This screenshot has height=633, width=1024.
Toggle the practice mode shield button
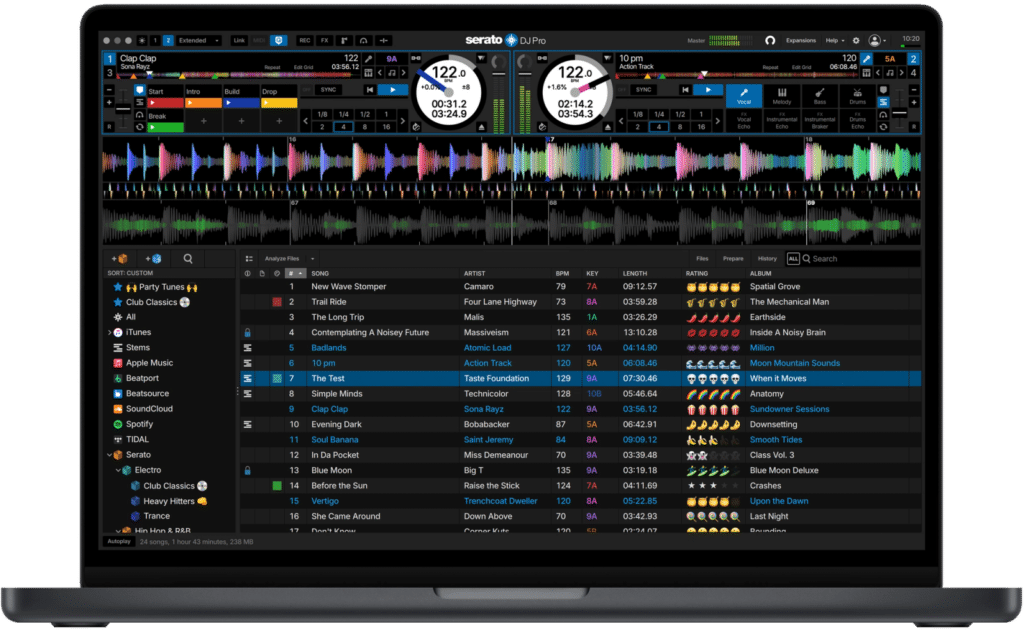pos(279,41)
